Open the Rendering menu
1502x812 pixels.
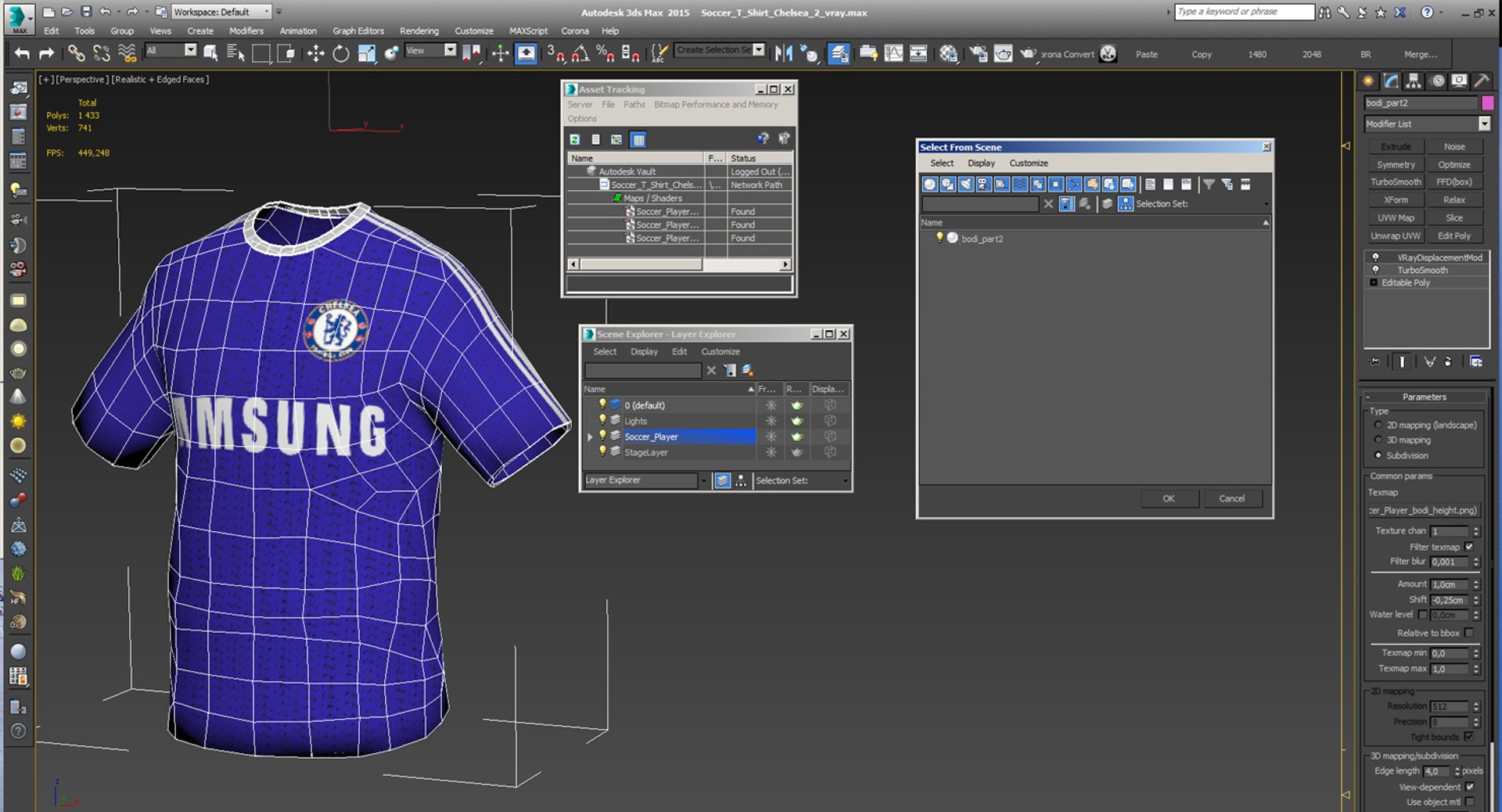point(419,31)
